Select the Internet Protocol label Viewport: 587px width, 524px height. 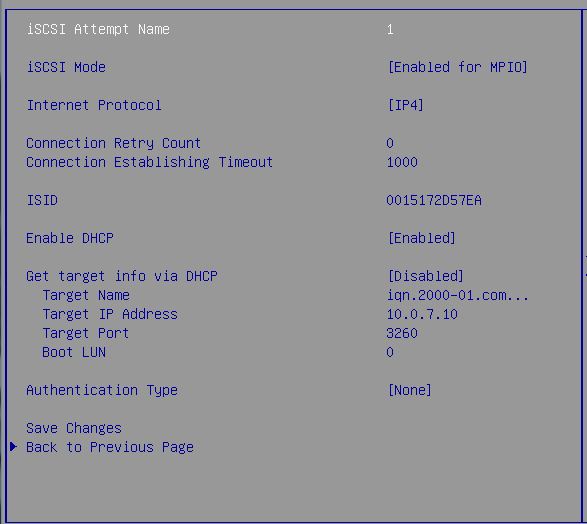(x=94, y=105)
